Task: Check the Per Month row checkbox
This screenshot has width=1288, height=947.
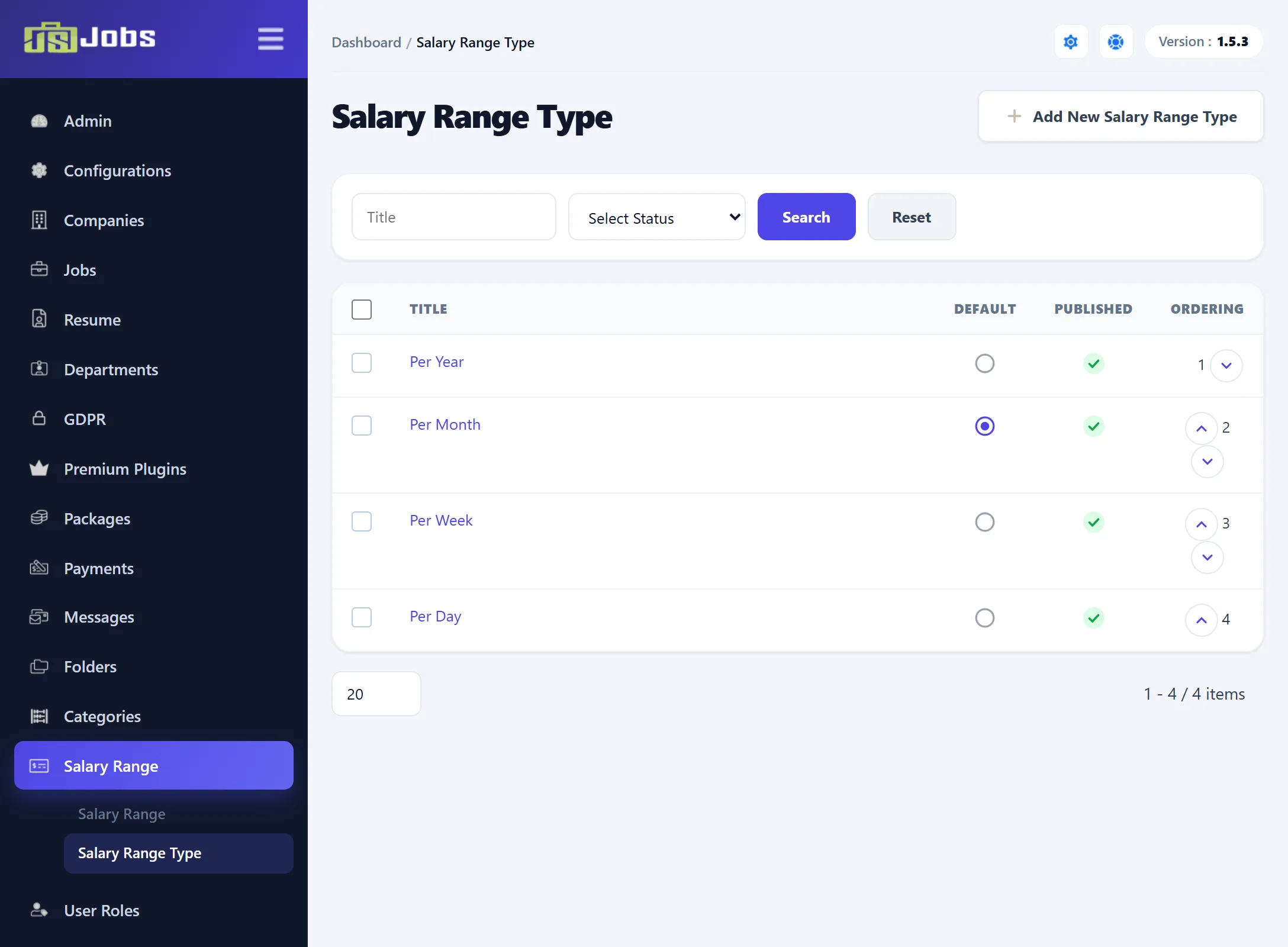Action: (362, 426)
